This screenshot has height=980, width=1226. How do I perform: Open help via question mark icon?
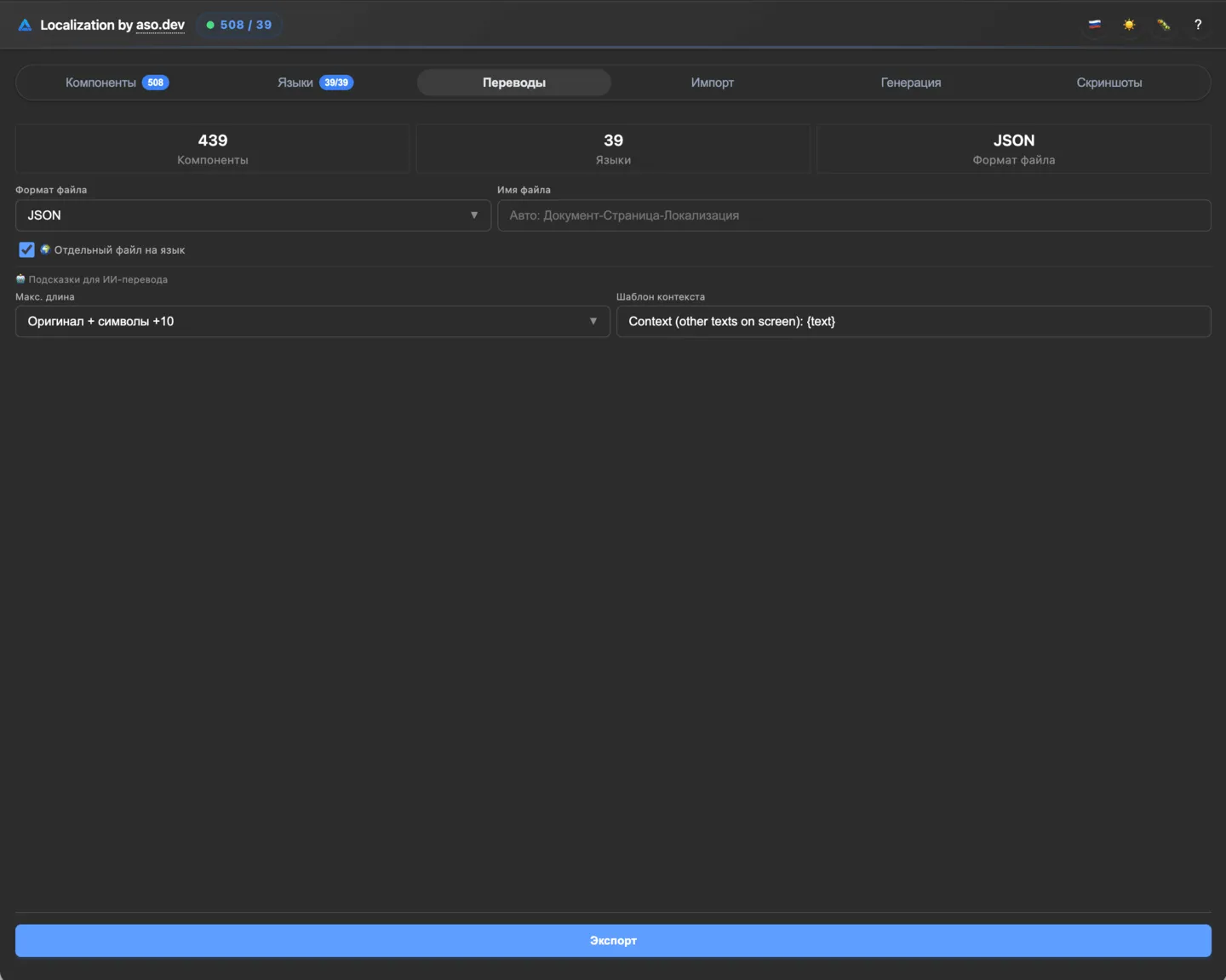pos(1197,25)
